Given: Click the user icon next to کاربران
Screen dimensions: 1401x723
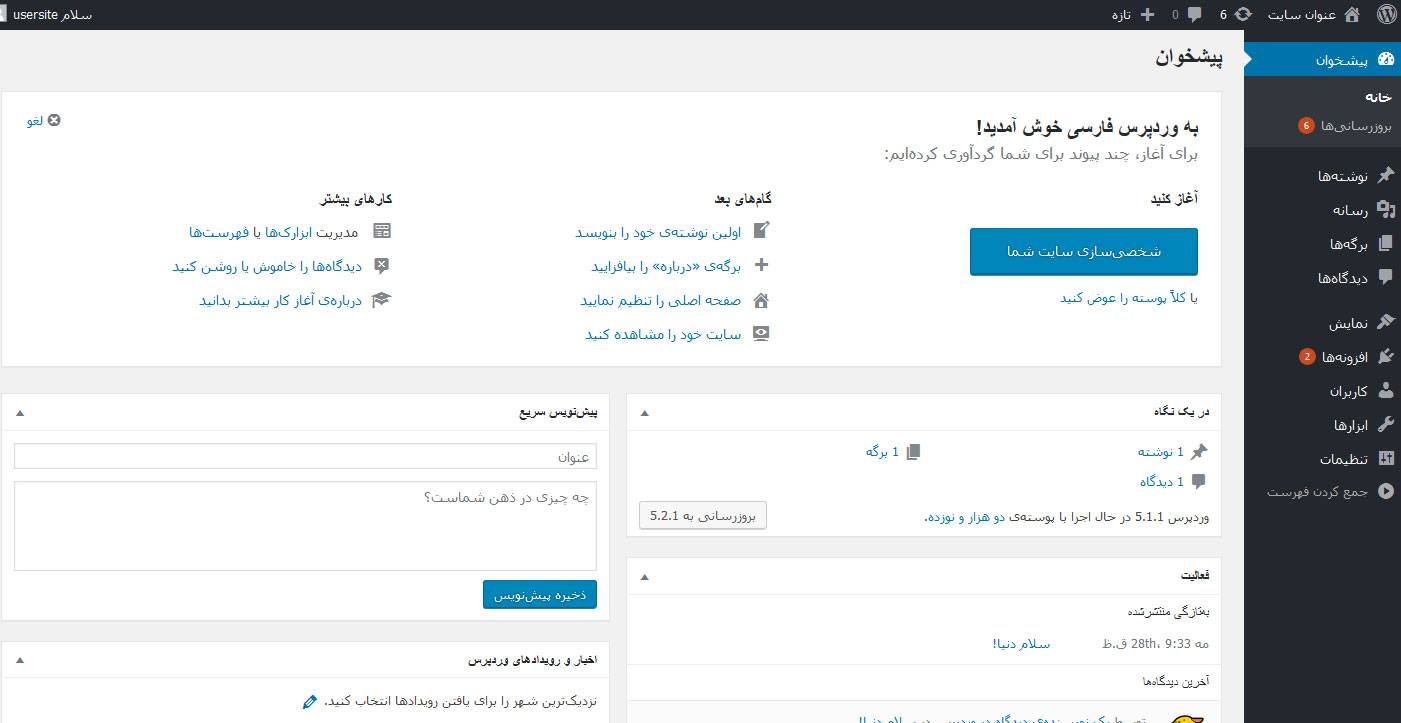Looking at the screenshot, I should pyautogui.click(x=1385, y=391).
